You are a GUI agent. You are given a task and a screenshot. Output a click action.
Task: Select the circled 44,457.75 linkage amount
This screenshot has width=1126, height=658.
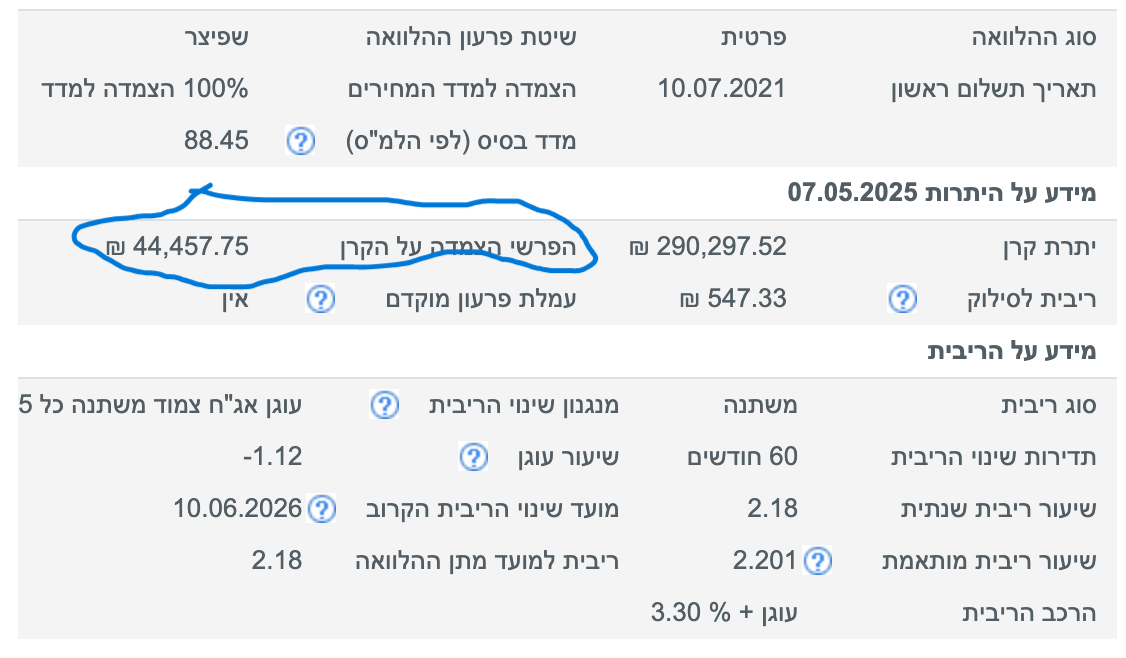[x=176, y=246]
